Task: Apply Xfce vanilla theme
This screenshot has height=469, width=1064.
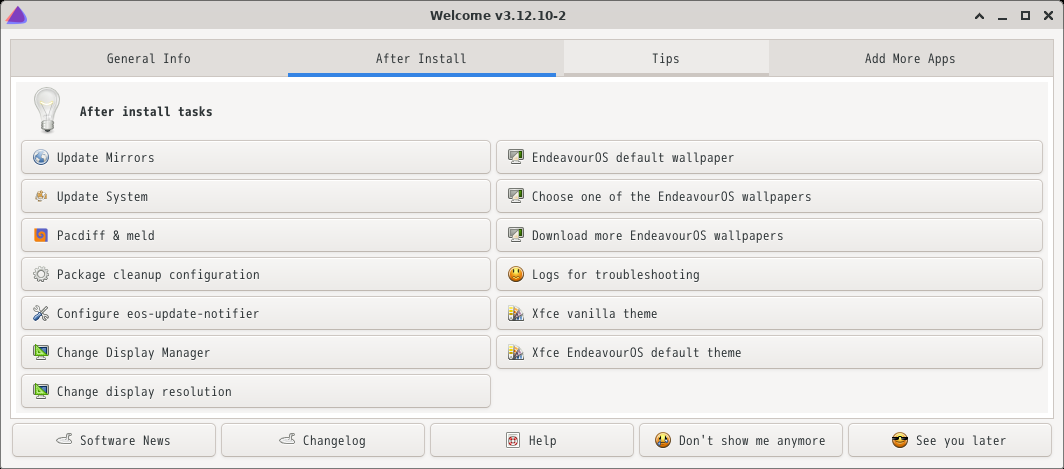Action: pyautogui.click(x=770, y=314)
